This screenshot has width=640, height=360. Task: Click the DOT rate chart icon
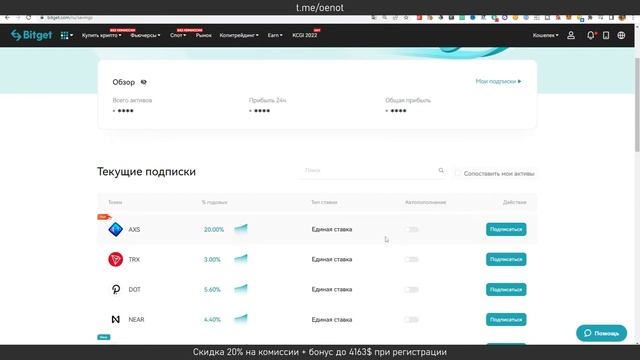click(241, 289)
